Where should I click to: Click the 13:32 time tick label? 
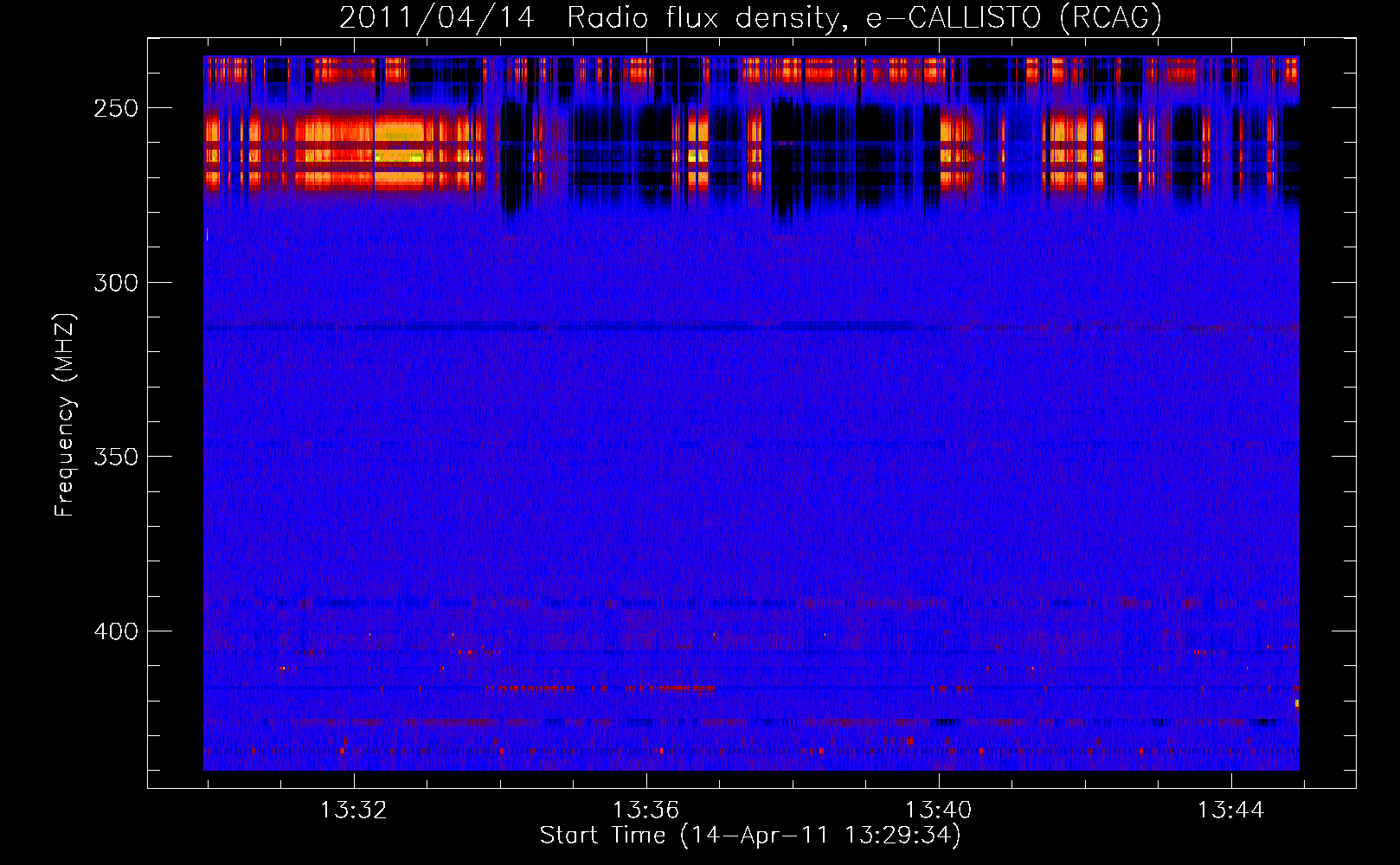tap(353, 811)
